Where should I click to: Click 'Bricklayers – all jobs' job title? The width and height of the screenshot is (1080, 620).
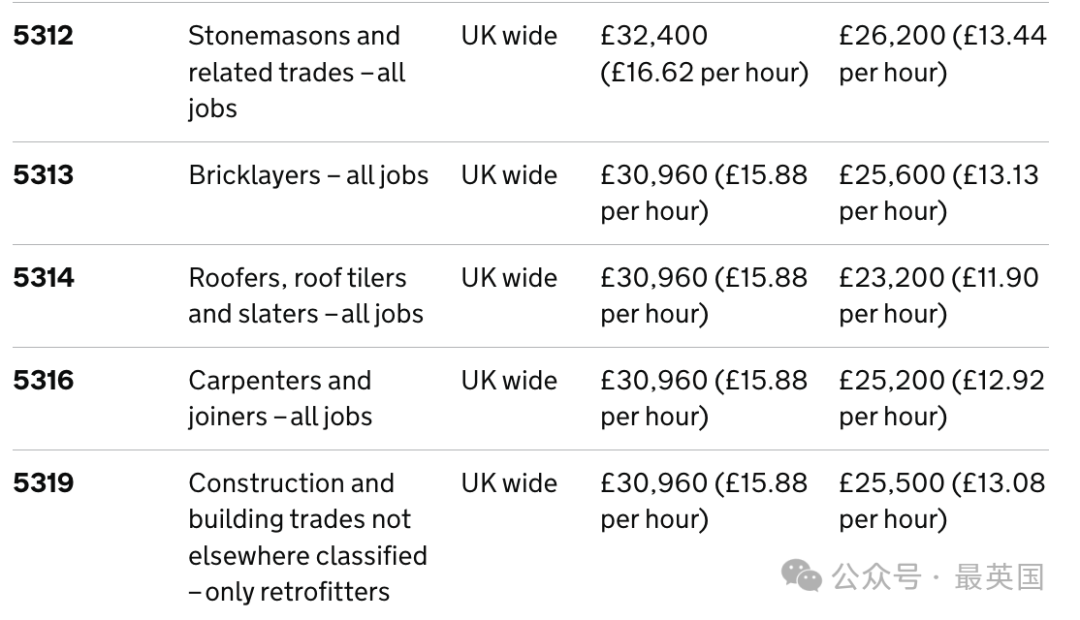tap(309, 175)
